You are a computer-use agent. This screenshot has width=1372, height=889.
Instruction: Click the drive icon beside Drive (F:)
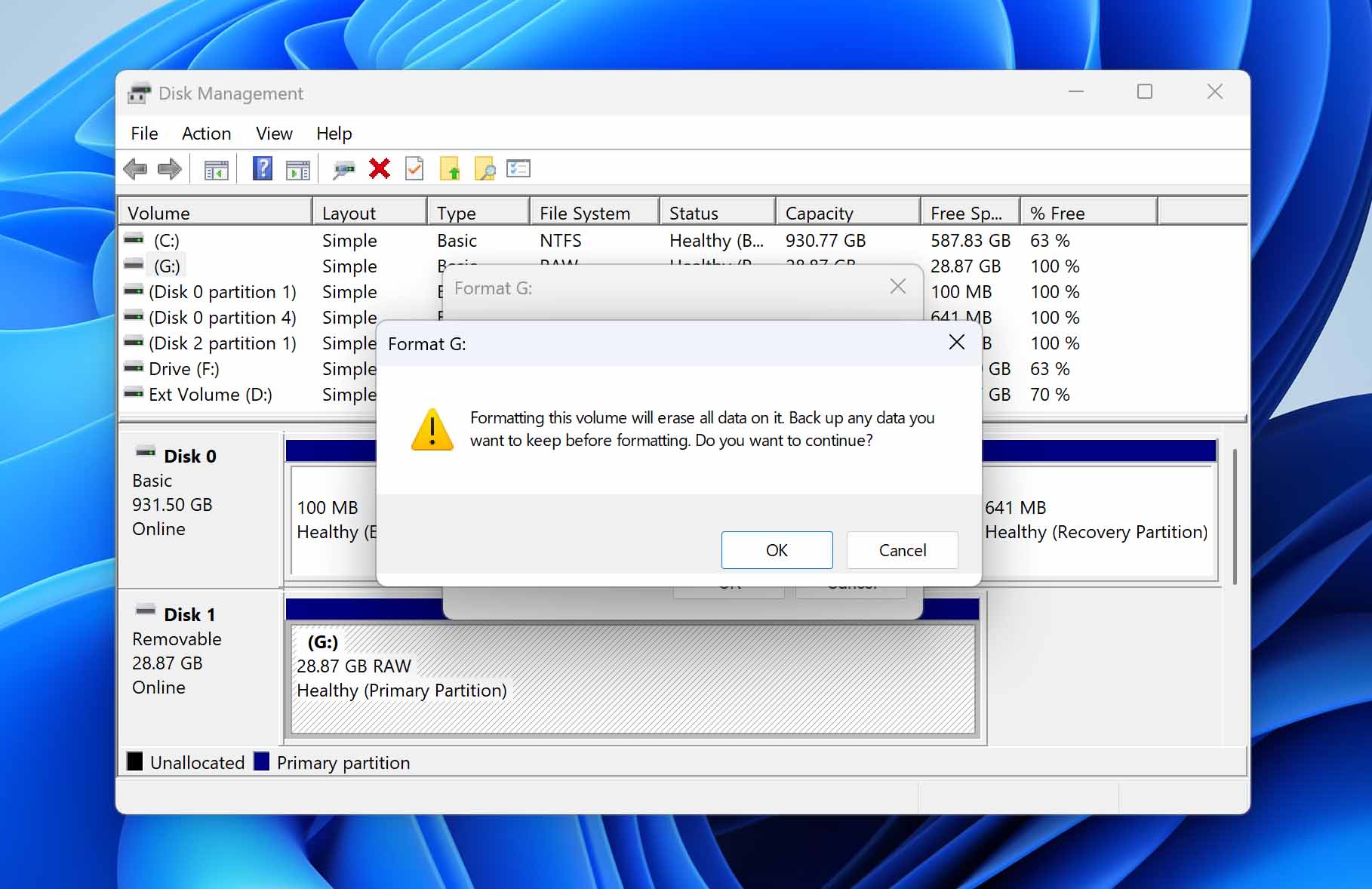tap(134, 368)
